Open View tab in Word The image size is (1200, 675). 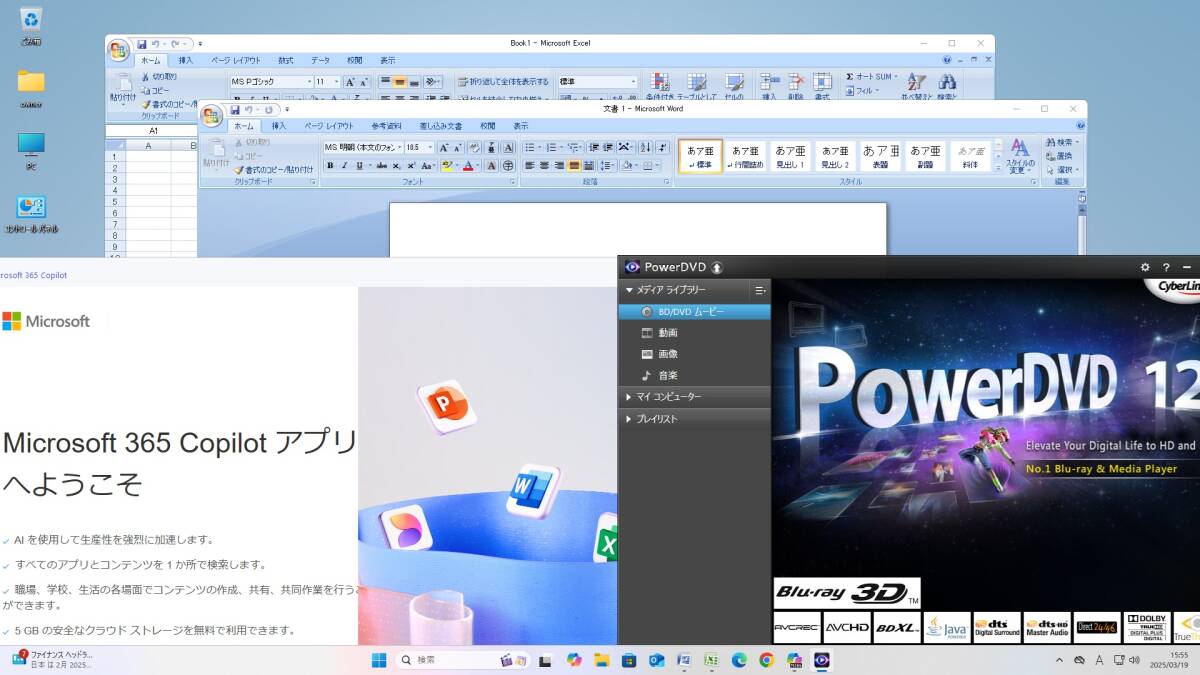[x=521, y=126]
